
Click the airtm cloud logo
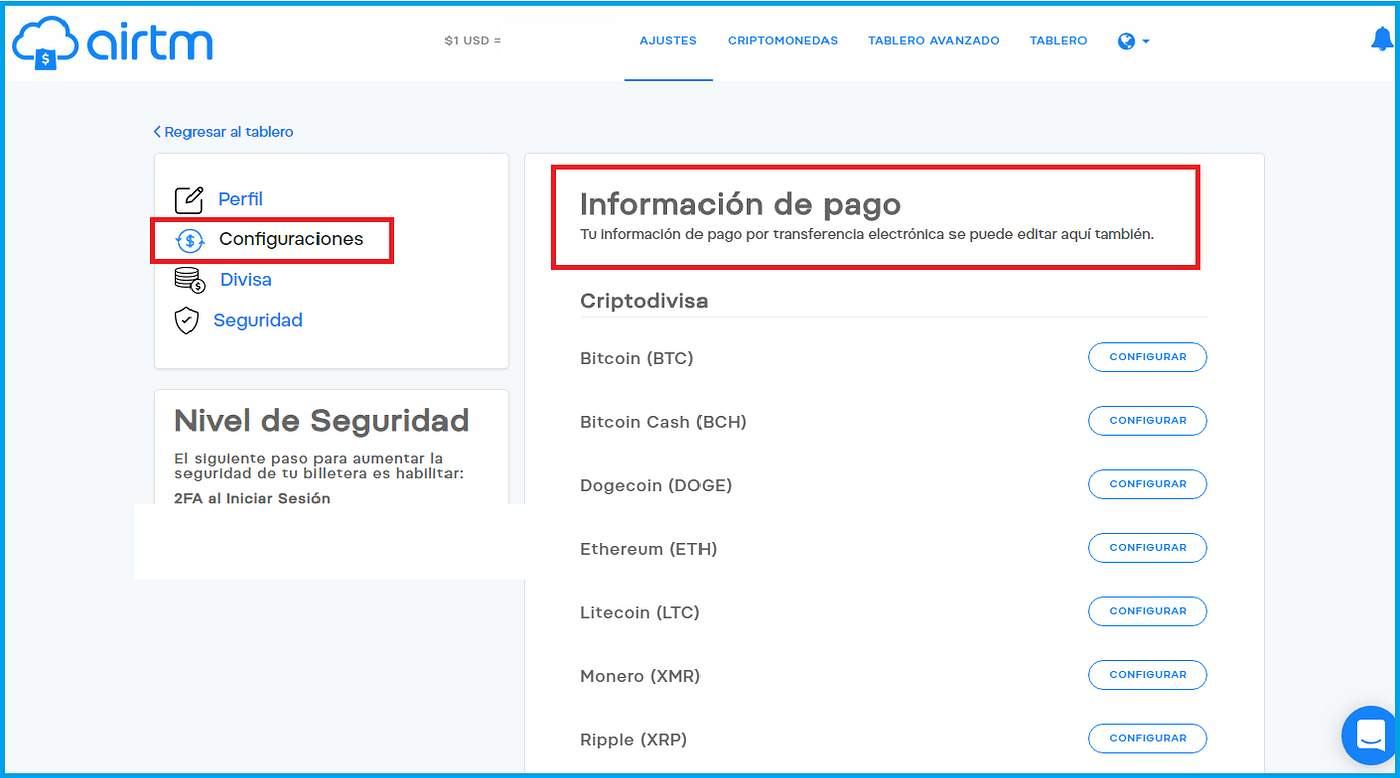[x=45, y=42]
